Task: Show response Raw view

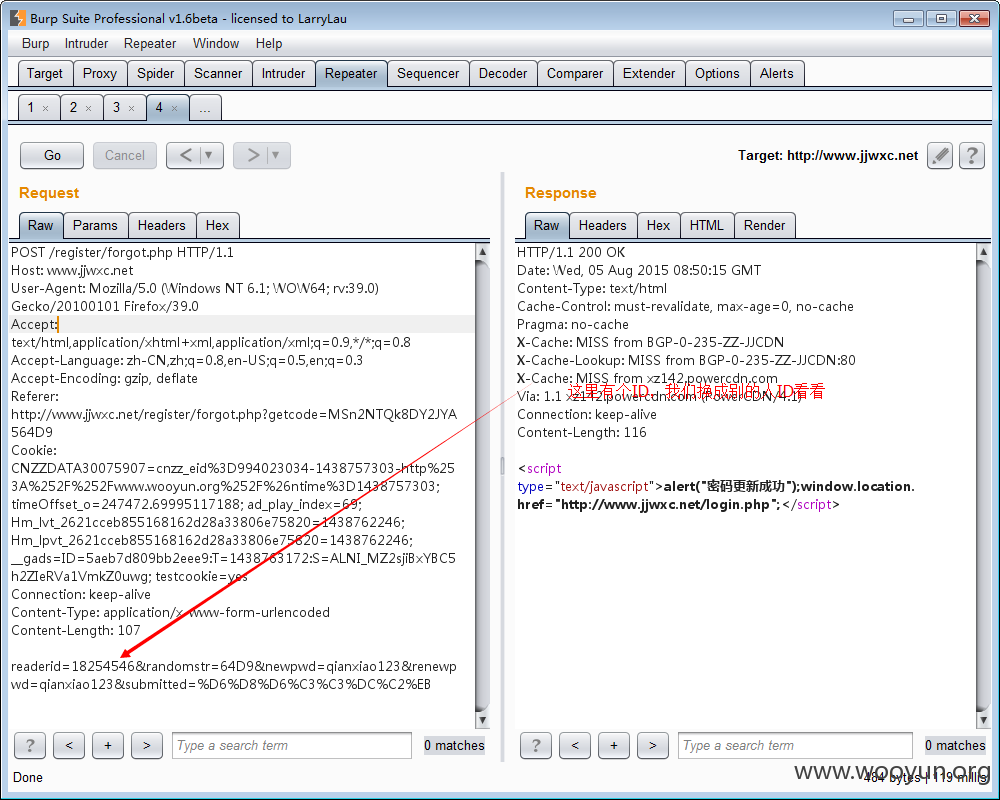Action: pyautogui.click(x=546, y=225)
